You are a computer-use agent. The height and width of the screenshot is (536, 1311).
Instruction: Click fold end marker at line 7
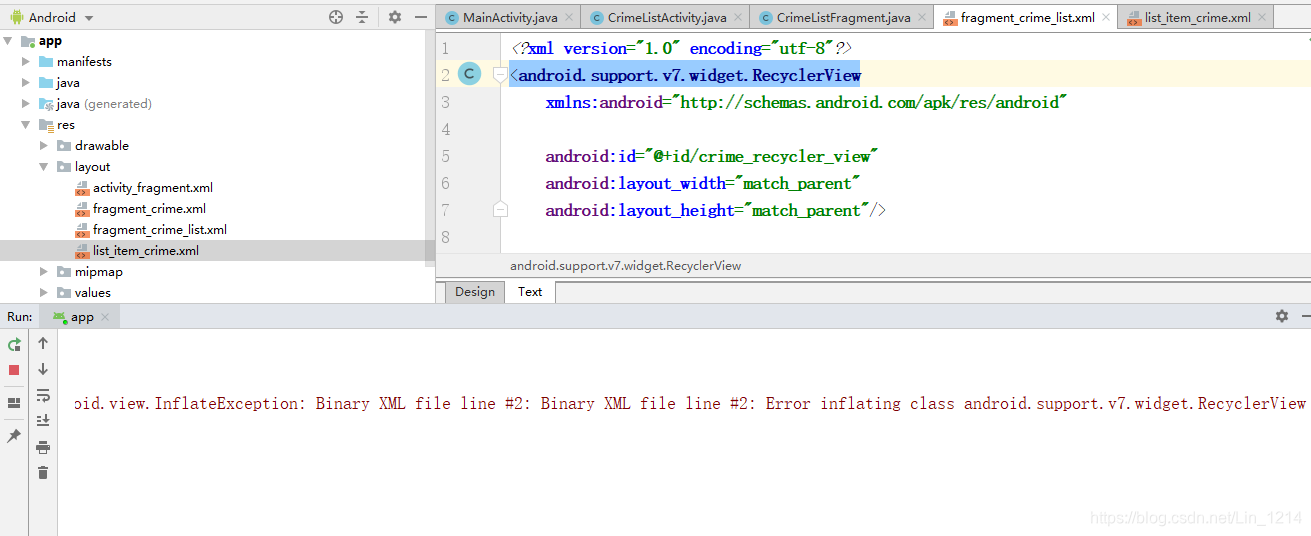pyautogui.click(x=501, y=208)
